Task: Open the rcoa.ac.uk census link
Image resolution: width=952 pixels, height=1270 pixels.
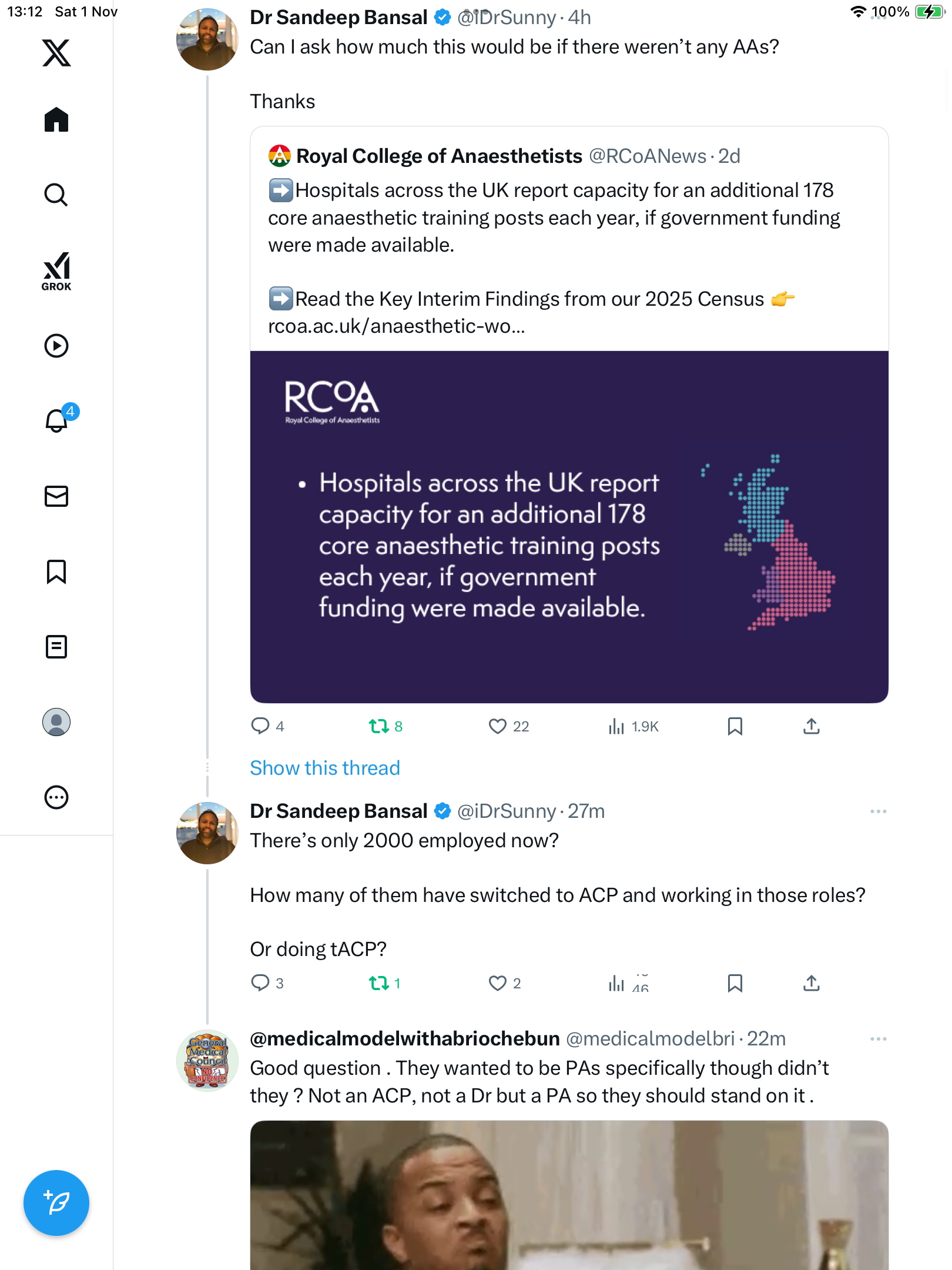Action: (x=396, y=326)
